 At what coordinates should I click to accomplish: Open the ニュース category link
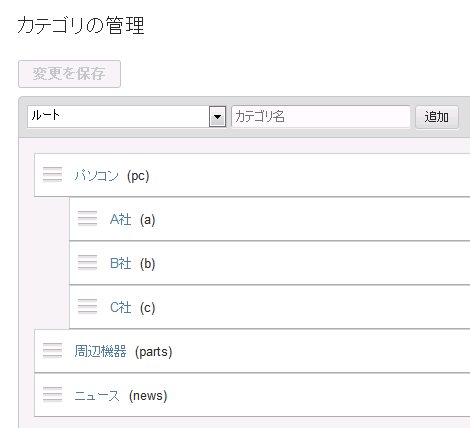(x=97, y=396)
